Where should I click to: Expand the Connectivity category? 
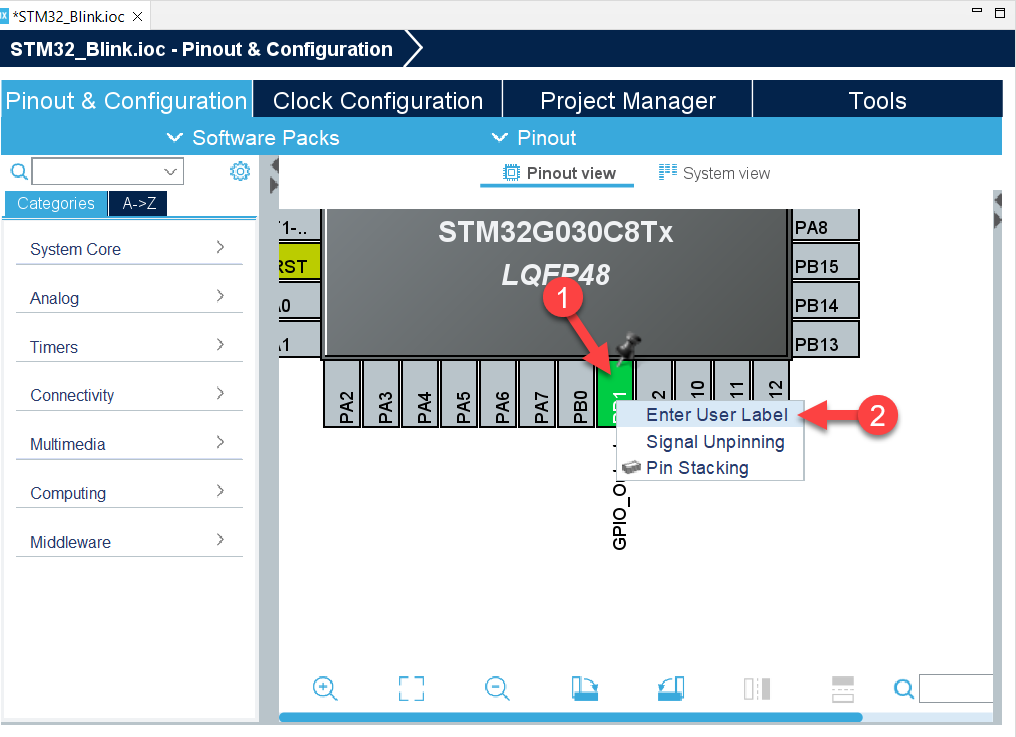point(129,395)
